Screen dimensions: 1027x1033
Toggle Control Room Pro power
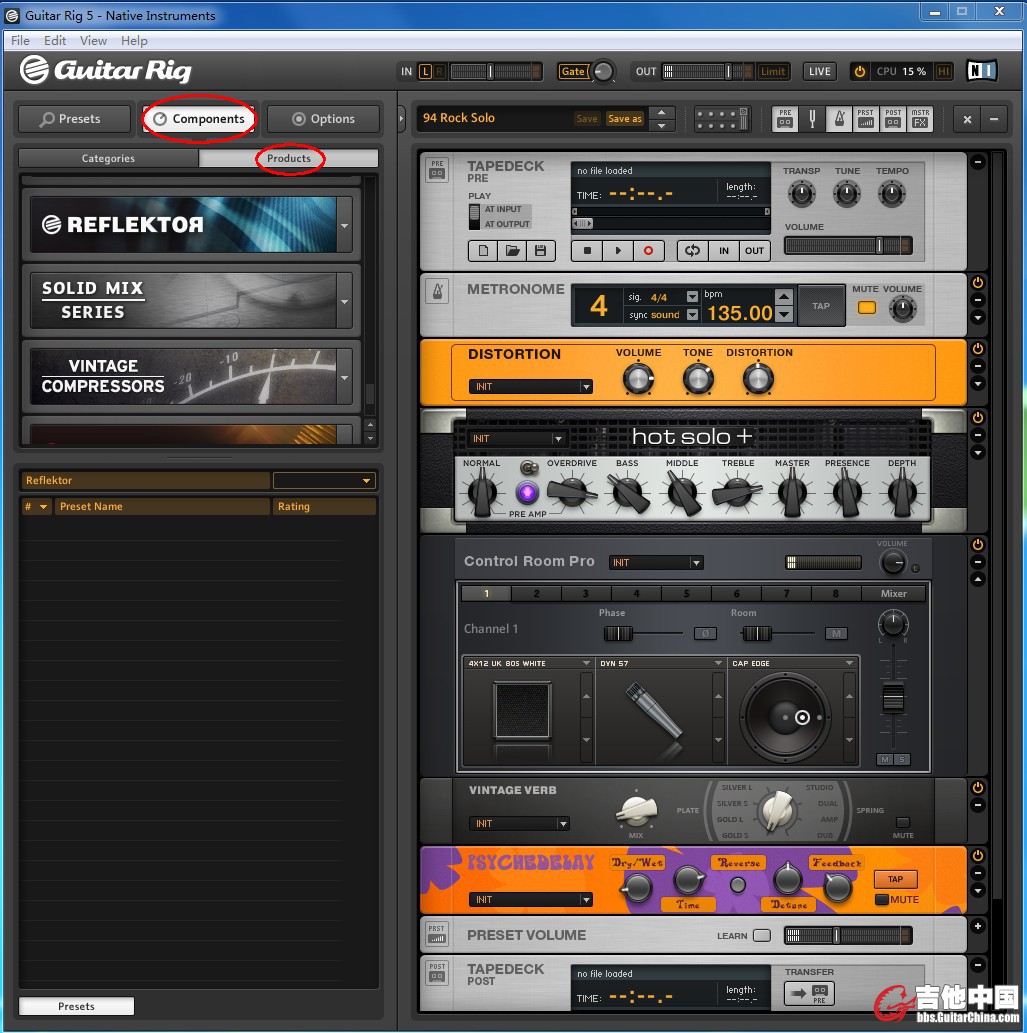tap(978, 545)
